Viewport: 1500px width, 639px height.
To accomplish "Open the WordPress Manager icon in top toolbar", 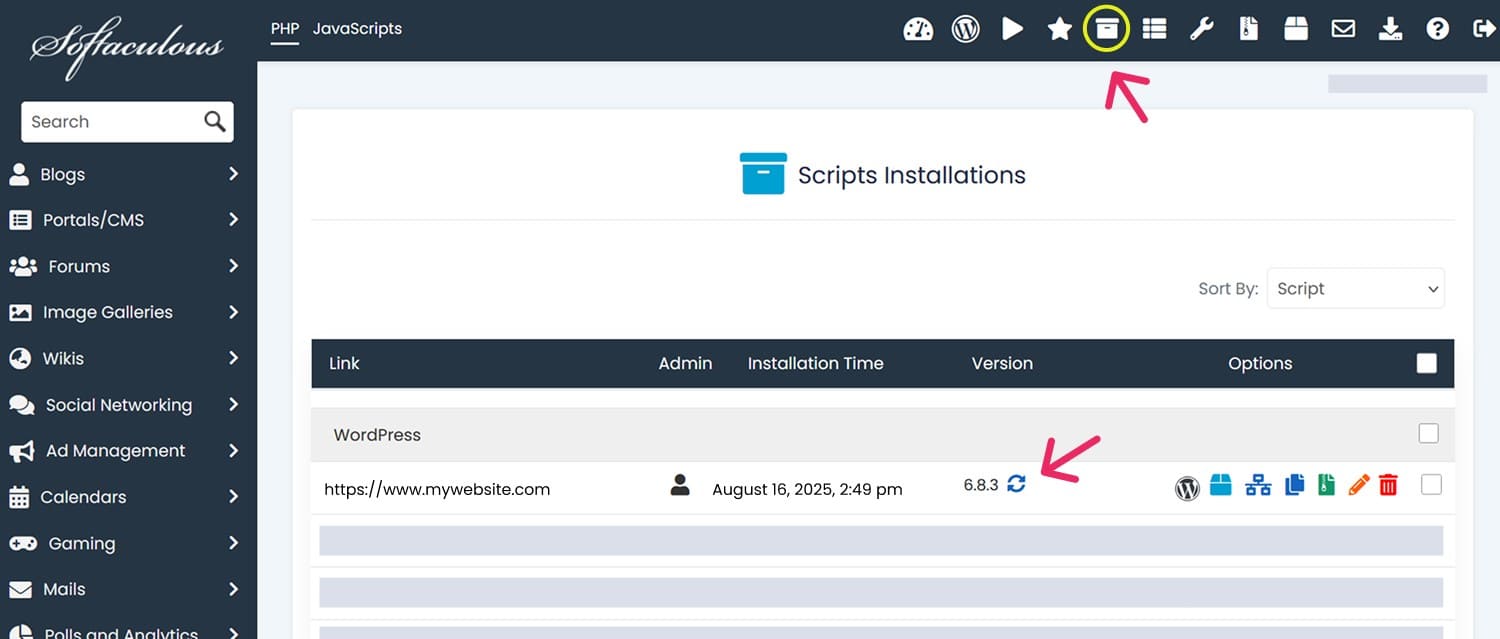I will [x=965, y=28].
